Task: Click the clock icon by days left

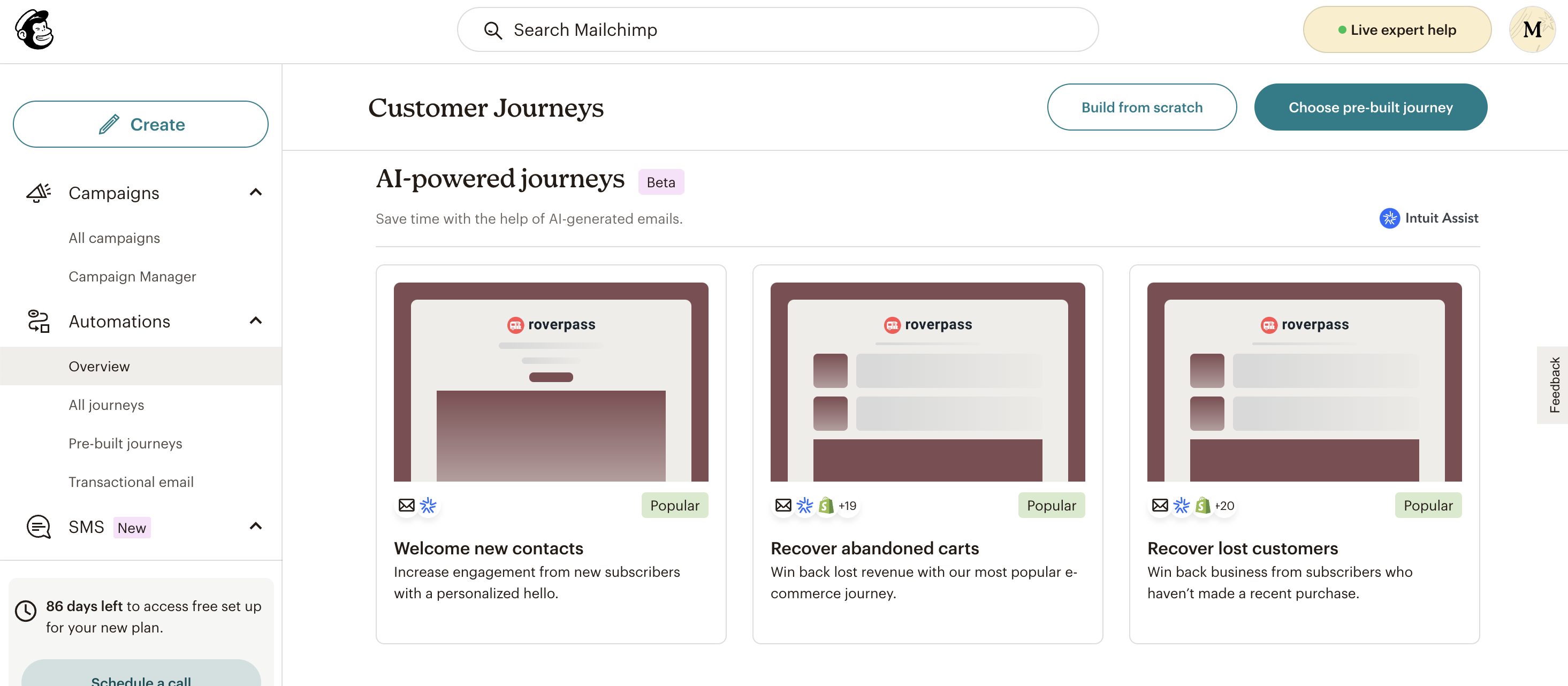Action: (26, 611)
